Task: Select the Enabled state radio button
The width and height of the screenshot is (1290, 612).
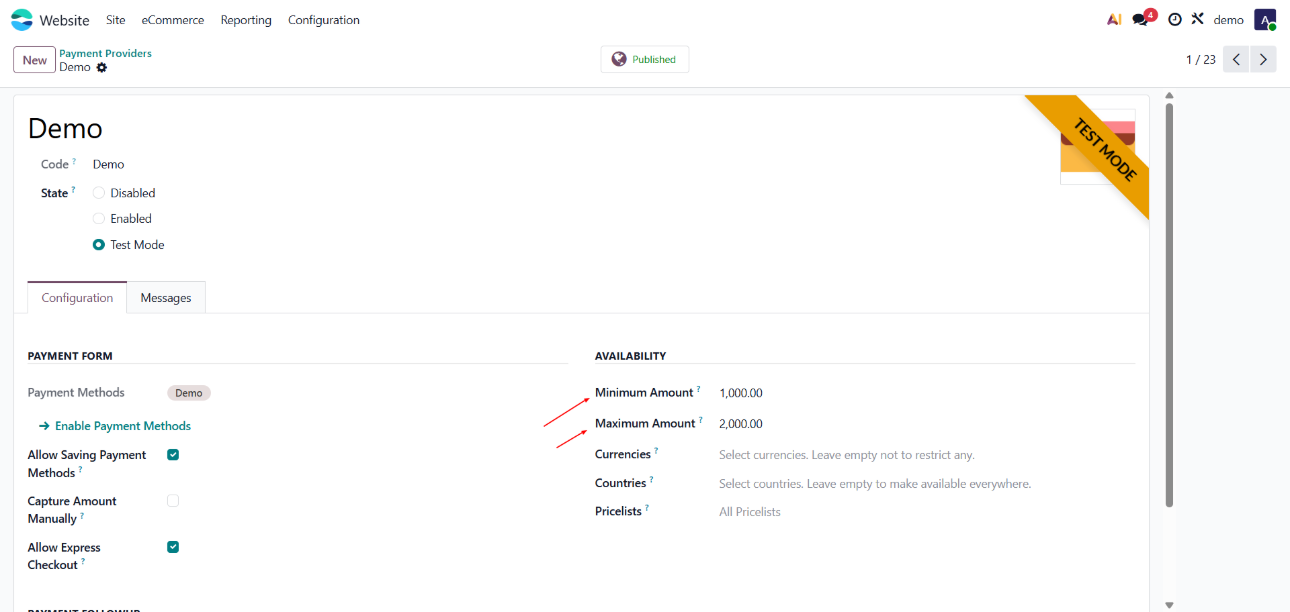Action: [x=99, y=219]
